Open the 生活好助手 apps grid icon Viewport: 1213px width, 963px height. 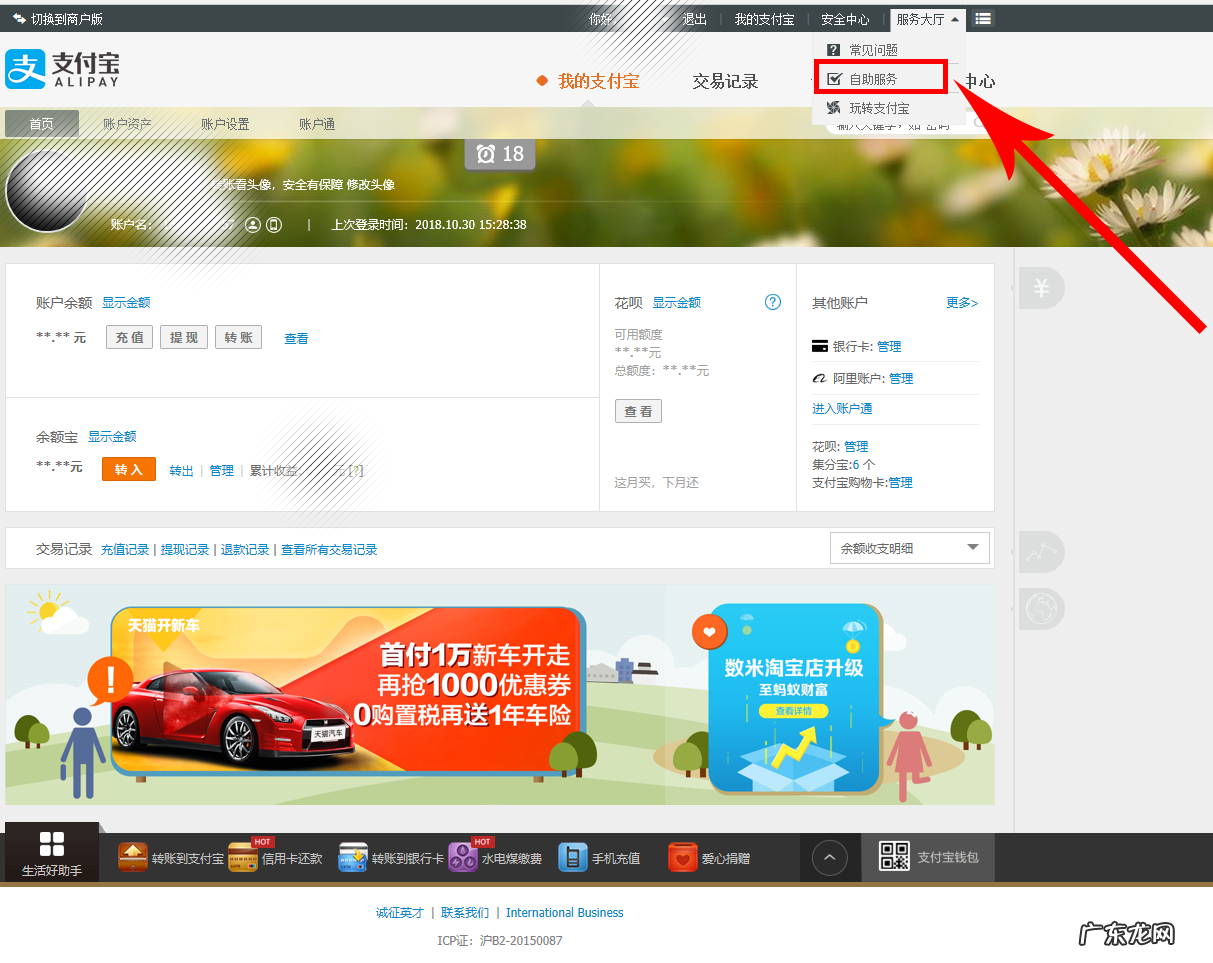tap(52, 844)
